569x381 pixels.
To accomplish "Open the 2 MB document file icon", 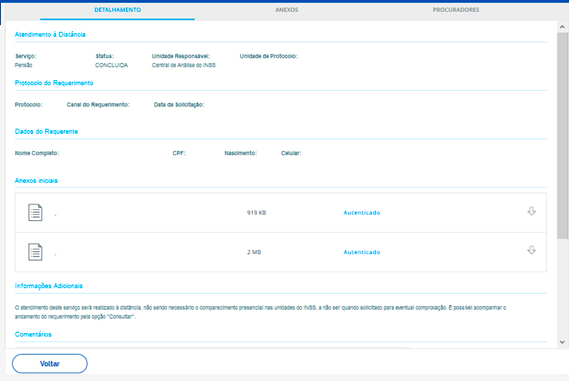I will coord(35,252).
